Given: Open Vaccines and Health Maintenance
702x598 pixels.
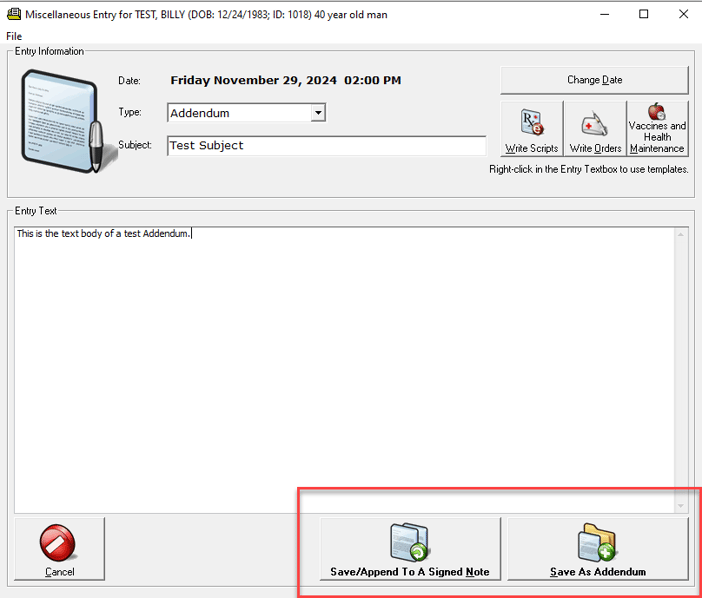Looking at the screenshot, I should [x=657, y=112].
